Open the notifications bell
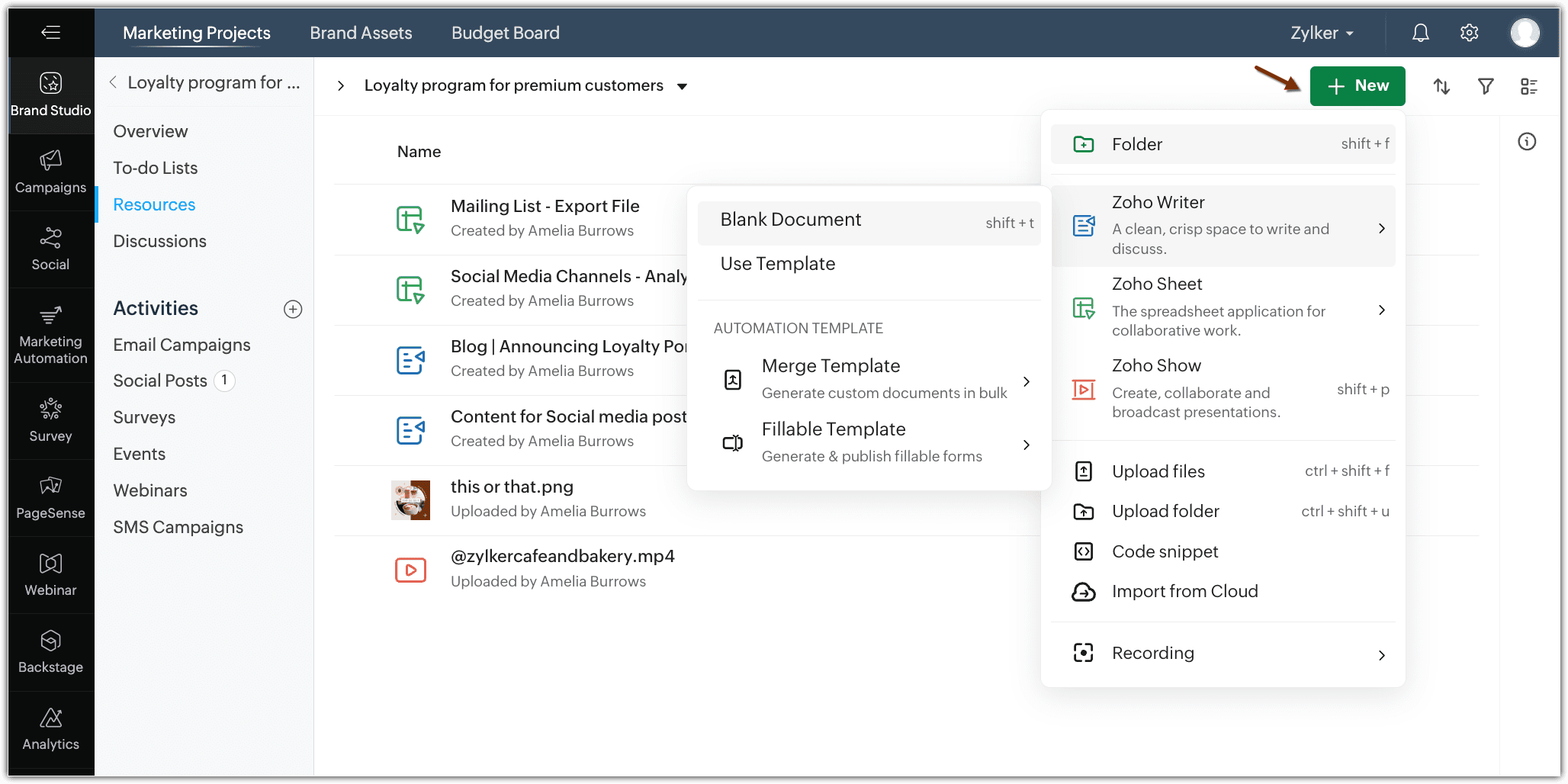Image resolution: width=1568 pixels, height=784 pixels. 1420,33
